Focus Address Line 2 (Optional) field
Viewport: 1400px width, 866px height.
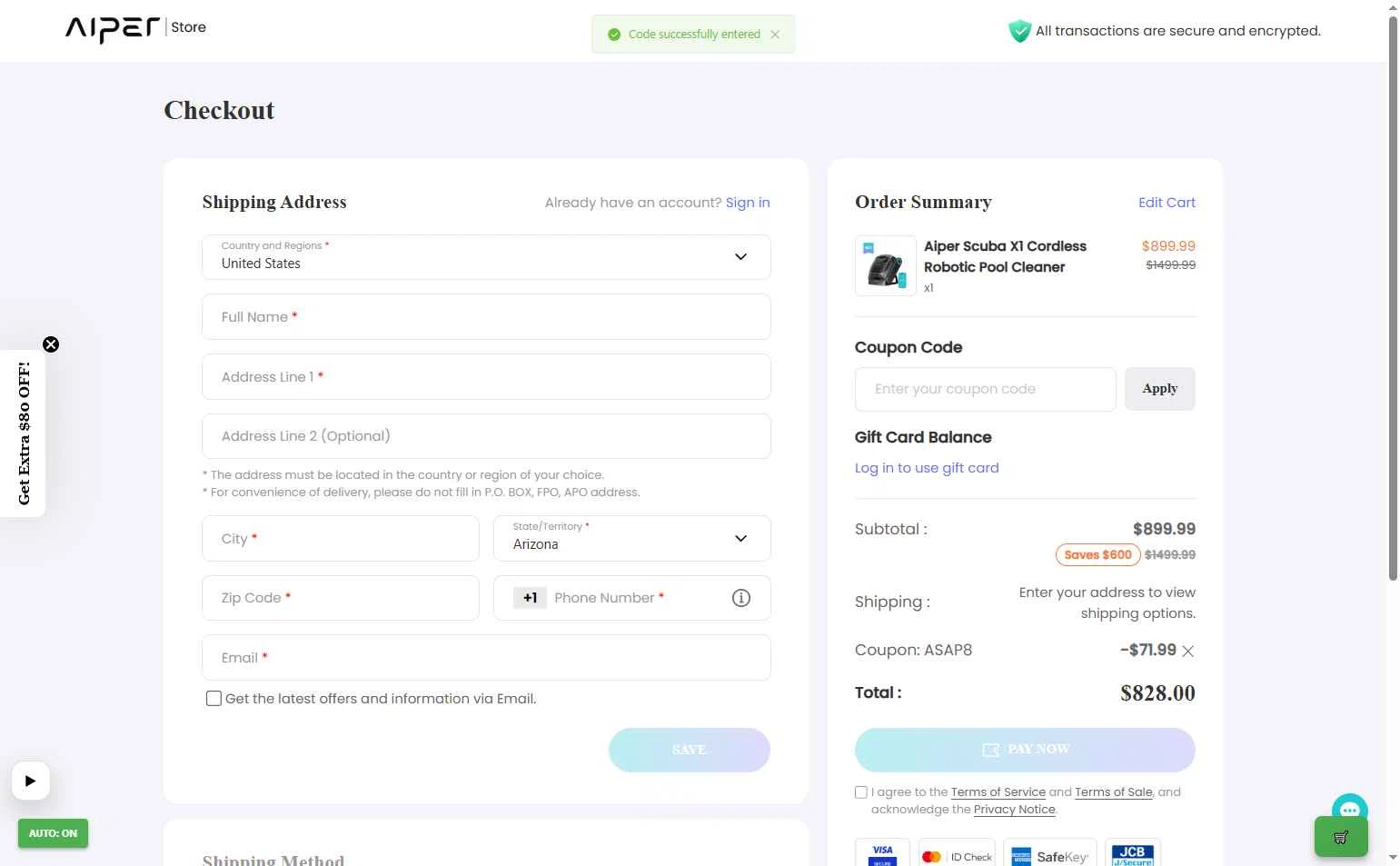click(x=486, y=436)
